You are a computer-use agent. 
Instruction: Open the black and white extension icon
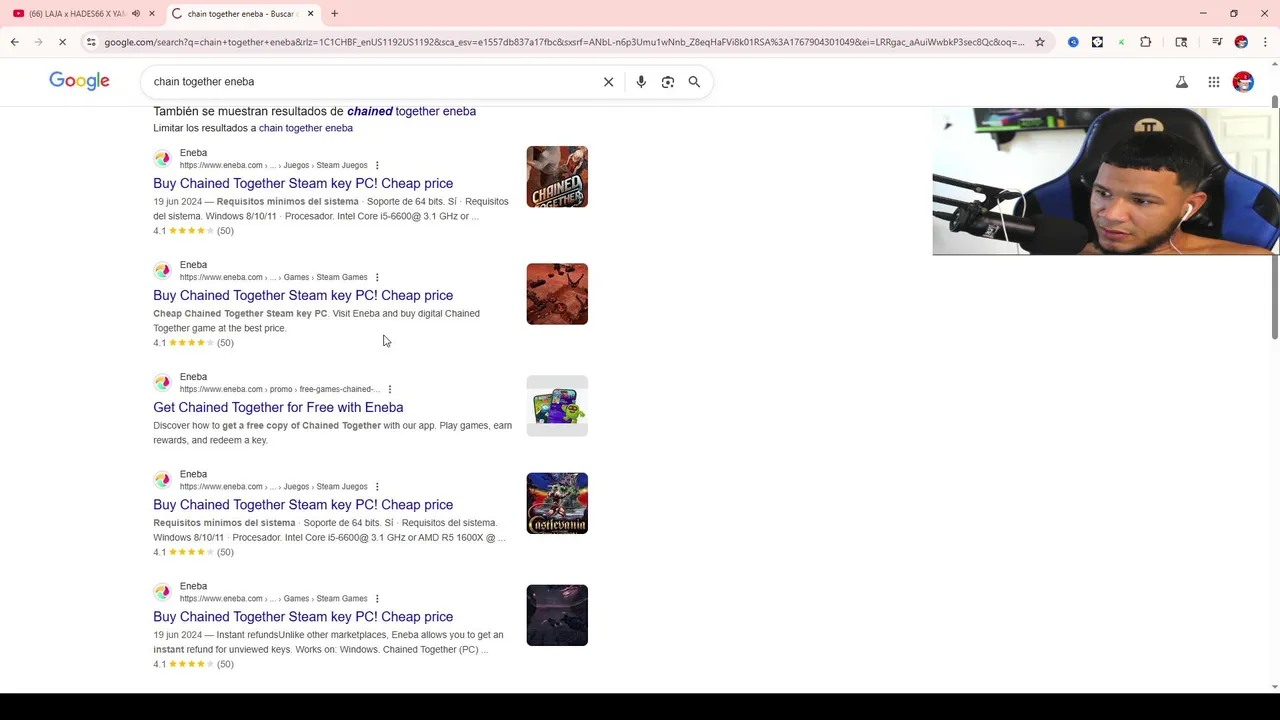(x=1097, y=42)
